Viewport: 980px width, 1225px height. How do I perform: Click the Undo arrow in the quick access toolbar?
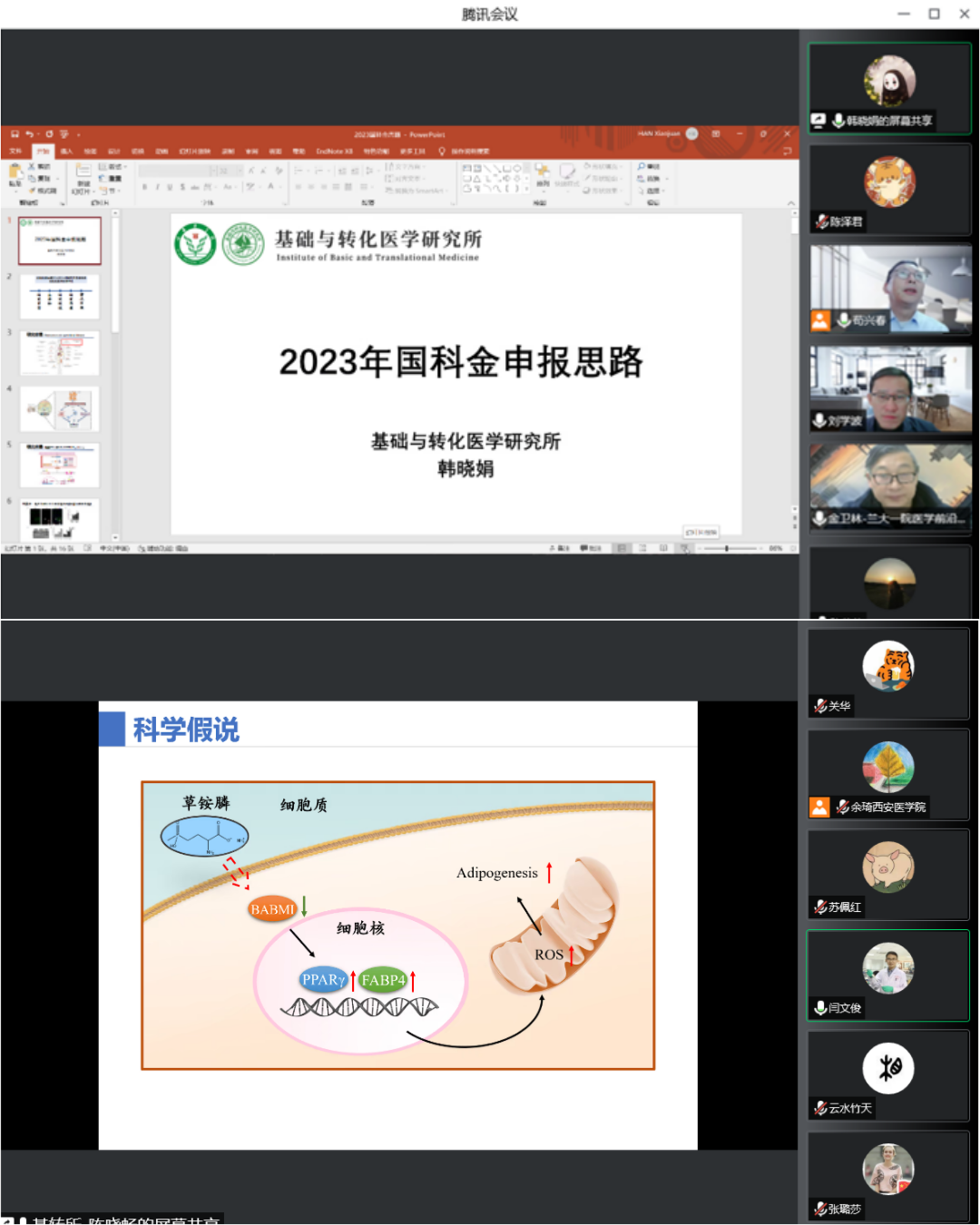[x=30, y=133]
